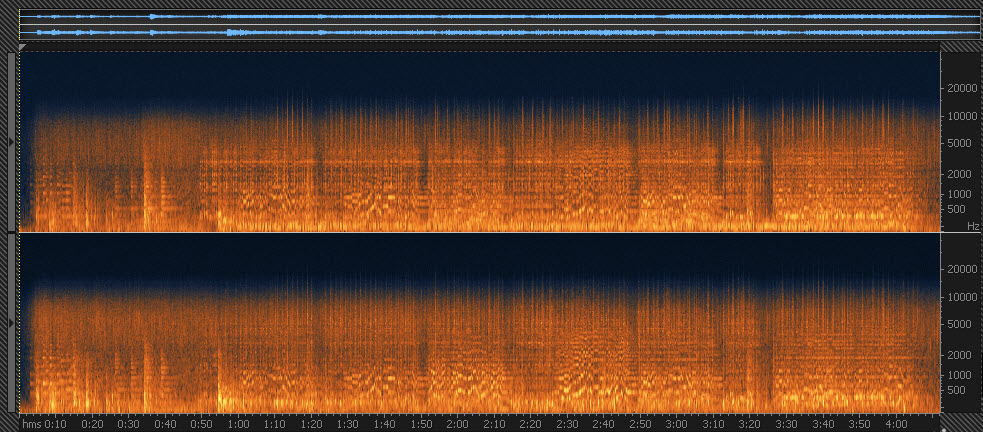Viewport: 983px width, 432px height.
Task: Click the bottom waveform in overview strip
Action: (x=498, y=32)
